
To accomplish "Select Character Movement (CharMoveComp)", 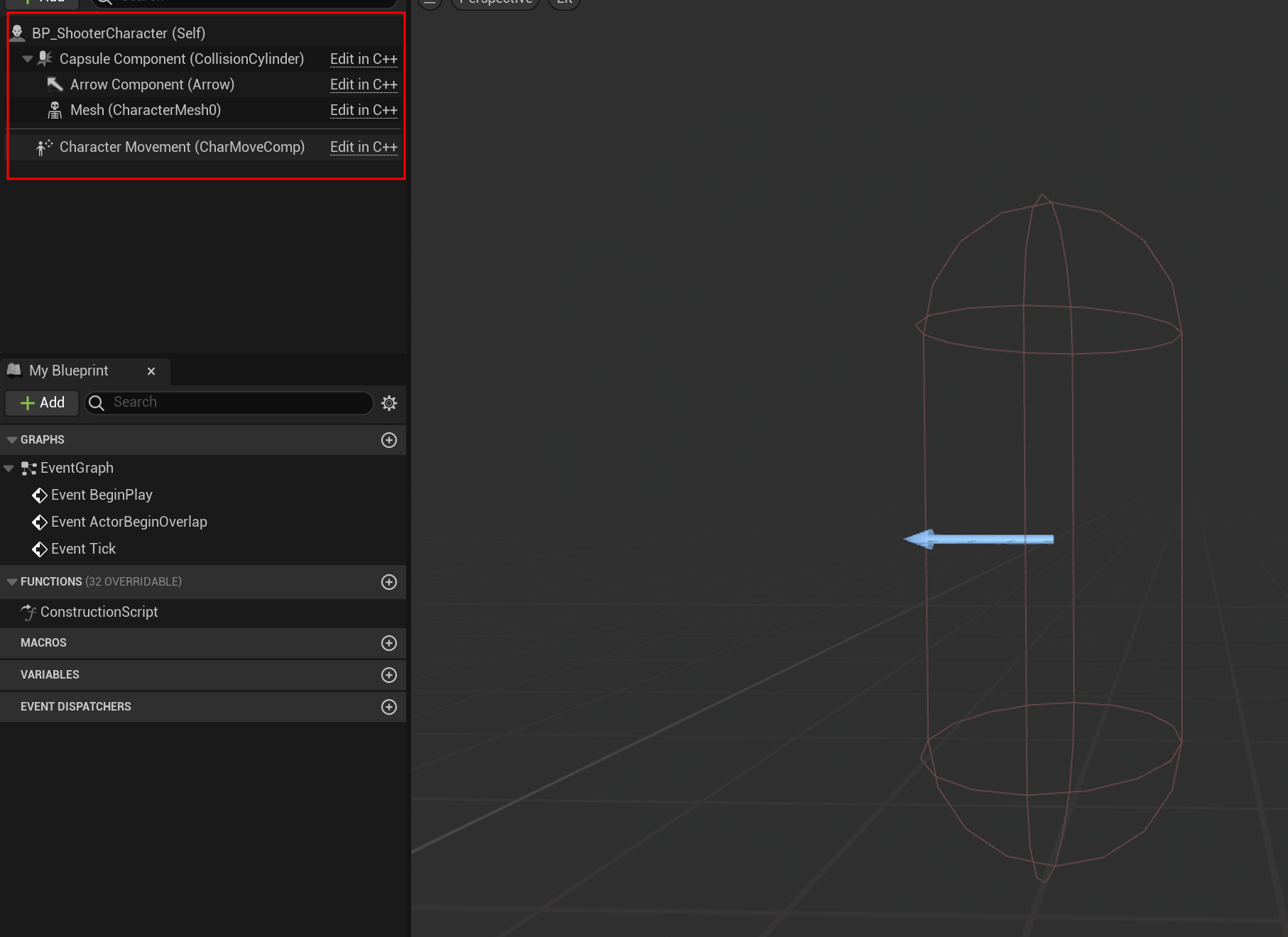I will point(182,147).
